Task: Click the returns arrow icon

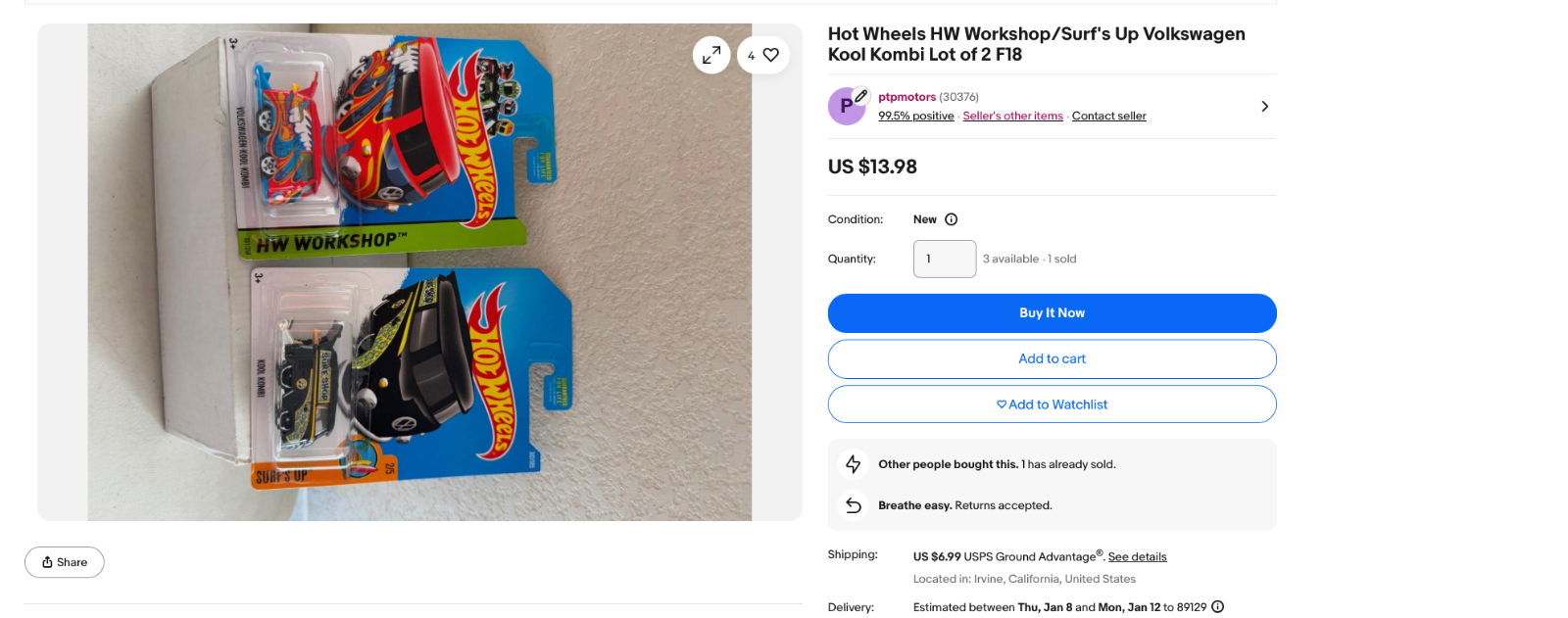Action: pos(854,505)
